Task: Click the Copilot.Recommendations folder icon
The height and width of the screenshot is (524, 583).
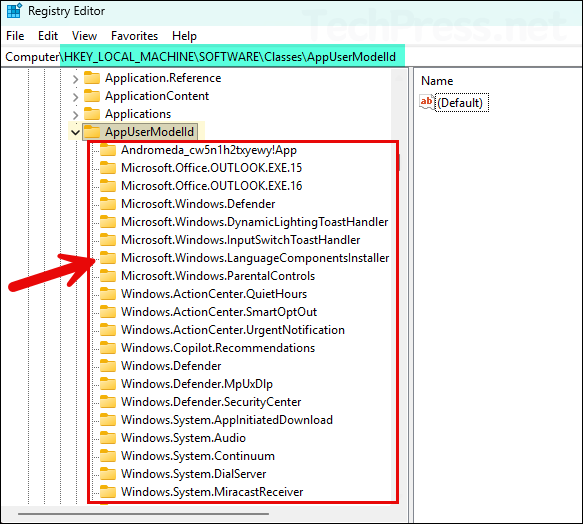Action: click(108, 348)
